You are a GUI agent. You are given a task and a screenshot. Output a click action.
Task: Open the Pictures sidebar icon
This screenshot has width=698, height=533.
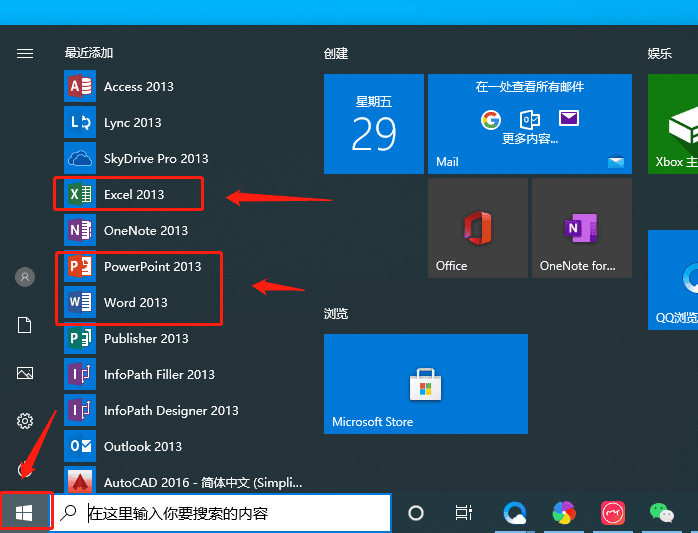(x=25, y=373)
